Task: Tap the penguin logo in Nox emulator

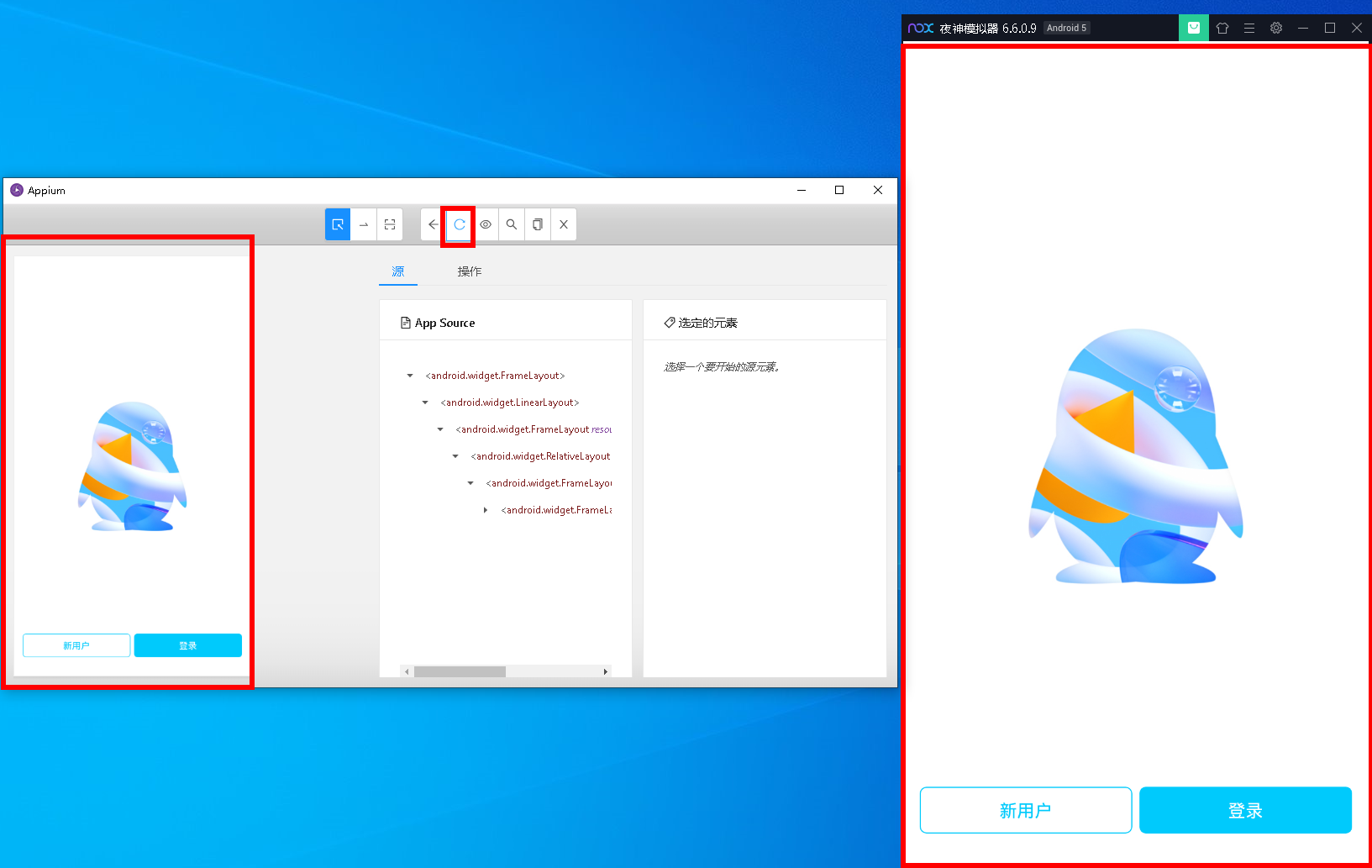Action: click(x=1136, y=456)
